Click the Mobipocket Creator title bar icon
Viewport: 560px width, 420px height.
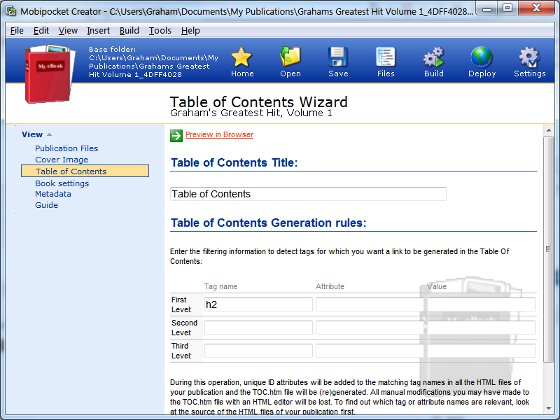(x=11, y=11)
